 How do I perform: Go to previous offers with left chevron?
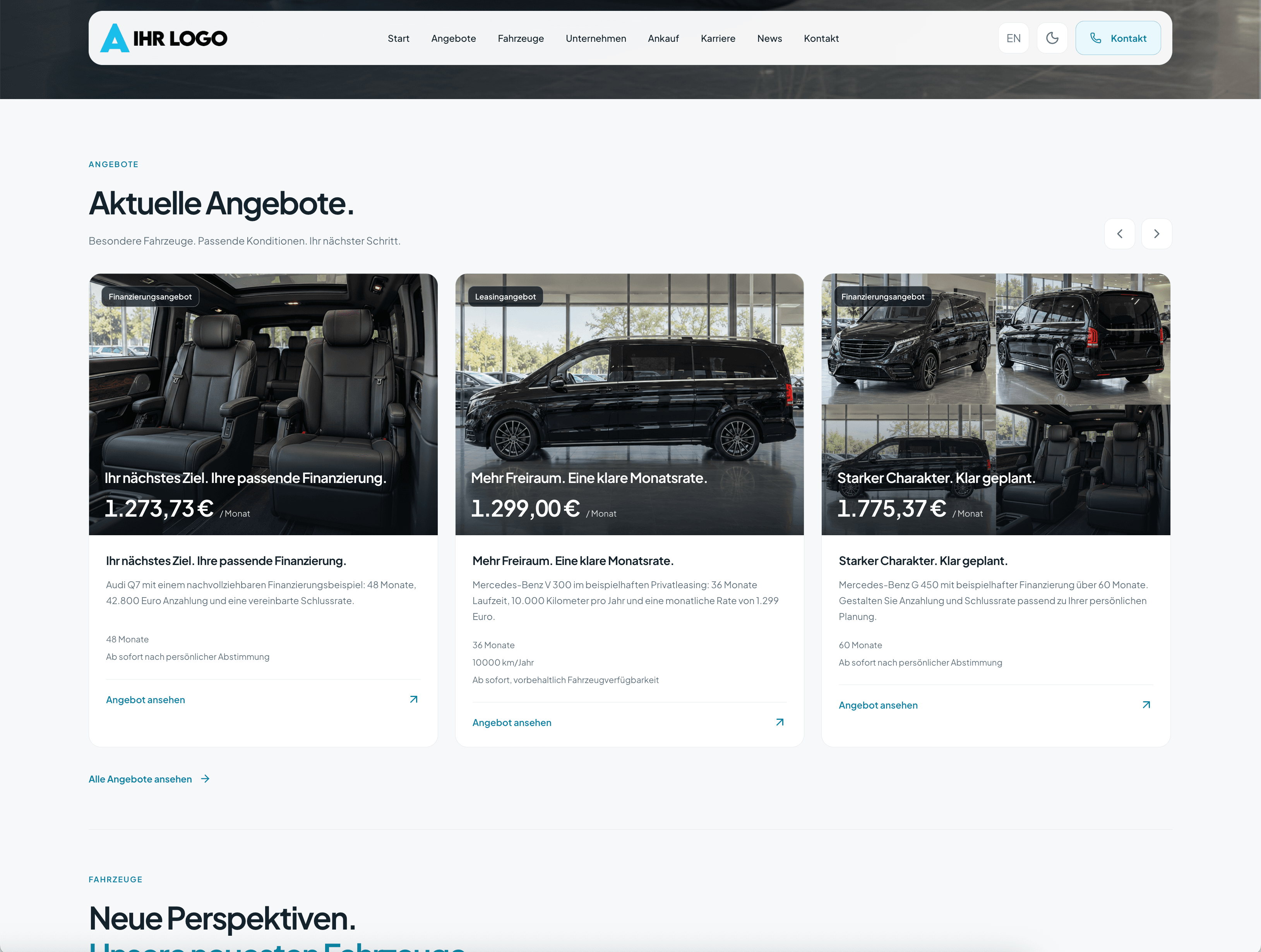pos(1119,234)
